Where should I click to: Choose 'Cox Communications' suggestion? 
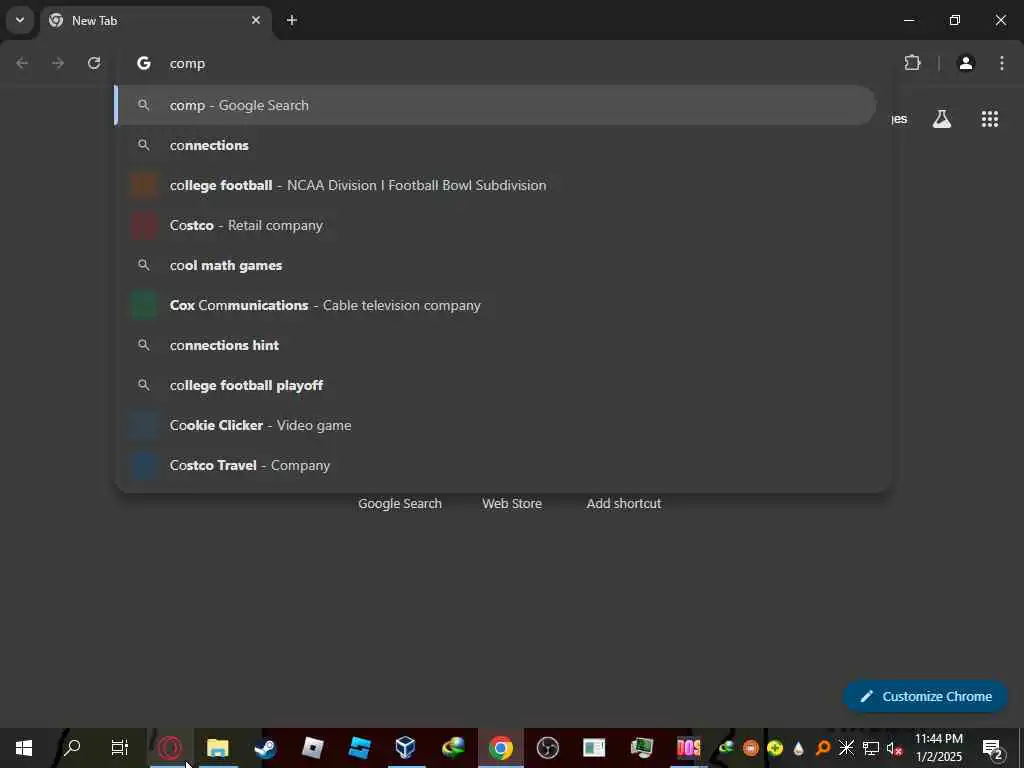click(496, 305)
